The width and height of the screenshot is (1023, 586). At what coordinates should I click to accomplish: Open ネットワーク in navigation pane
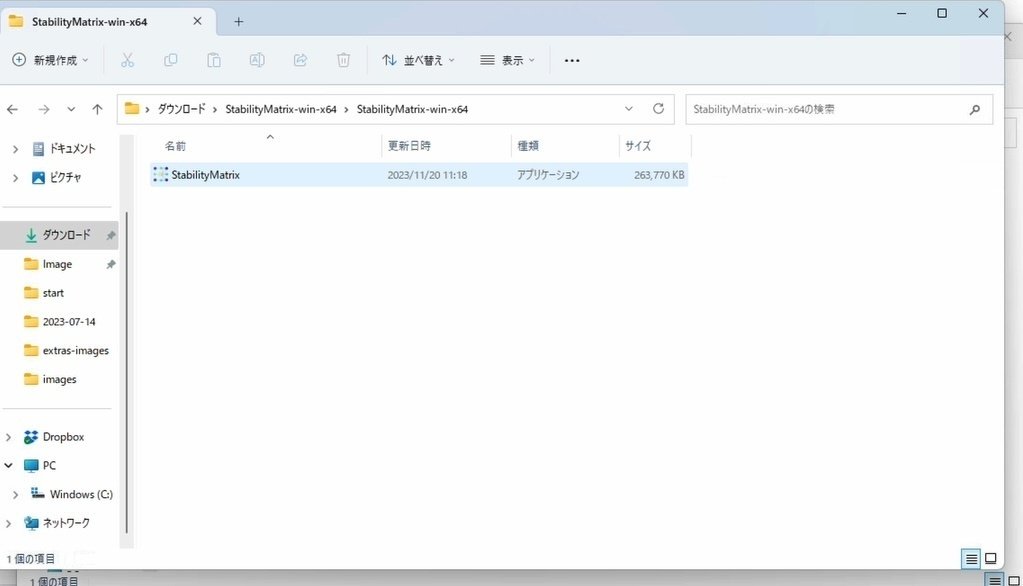[x=66, y=523]
